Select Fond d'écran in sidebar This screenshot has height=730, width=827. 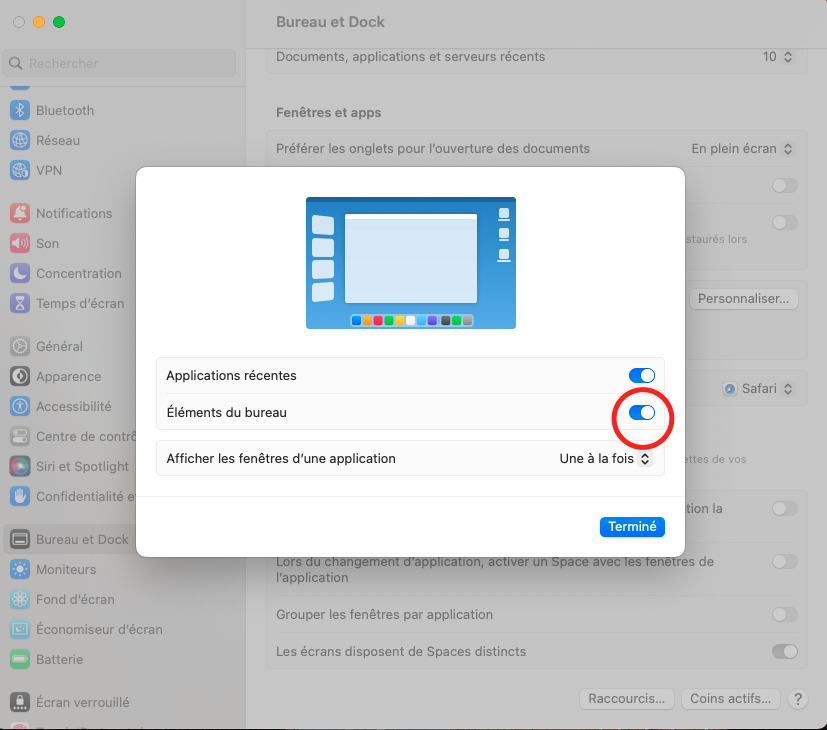[75, 599]
